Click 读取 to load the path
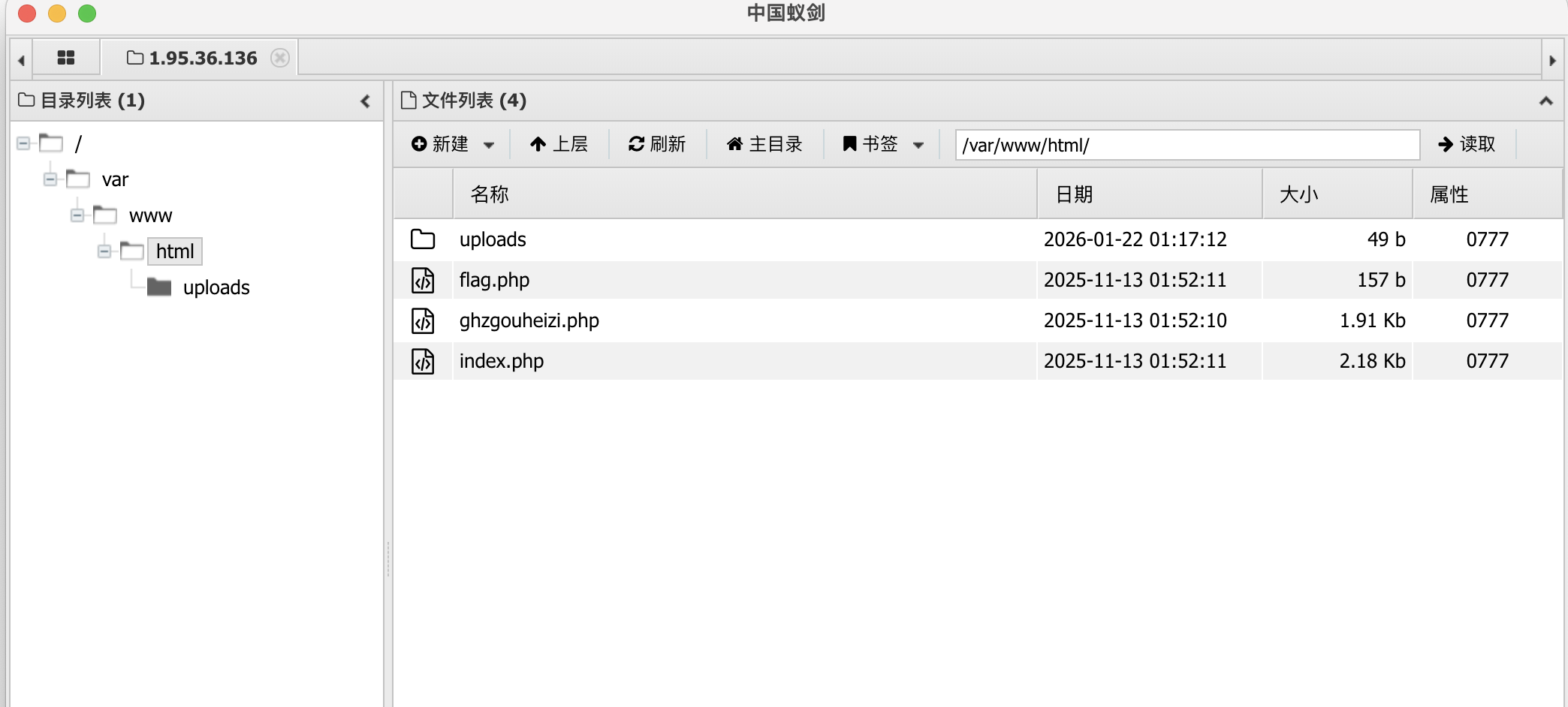 (1467, 144)
